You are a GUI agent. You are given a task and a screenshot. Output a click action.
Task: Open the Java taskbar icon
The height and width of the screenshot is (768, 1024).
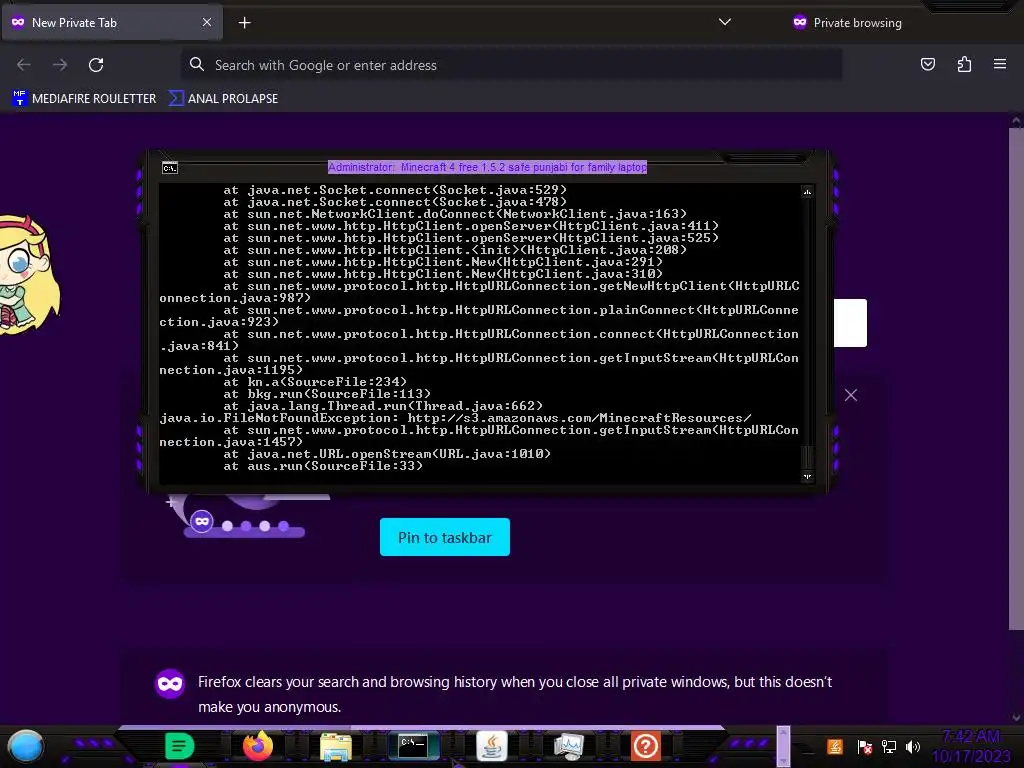click(x=492, y=746)
